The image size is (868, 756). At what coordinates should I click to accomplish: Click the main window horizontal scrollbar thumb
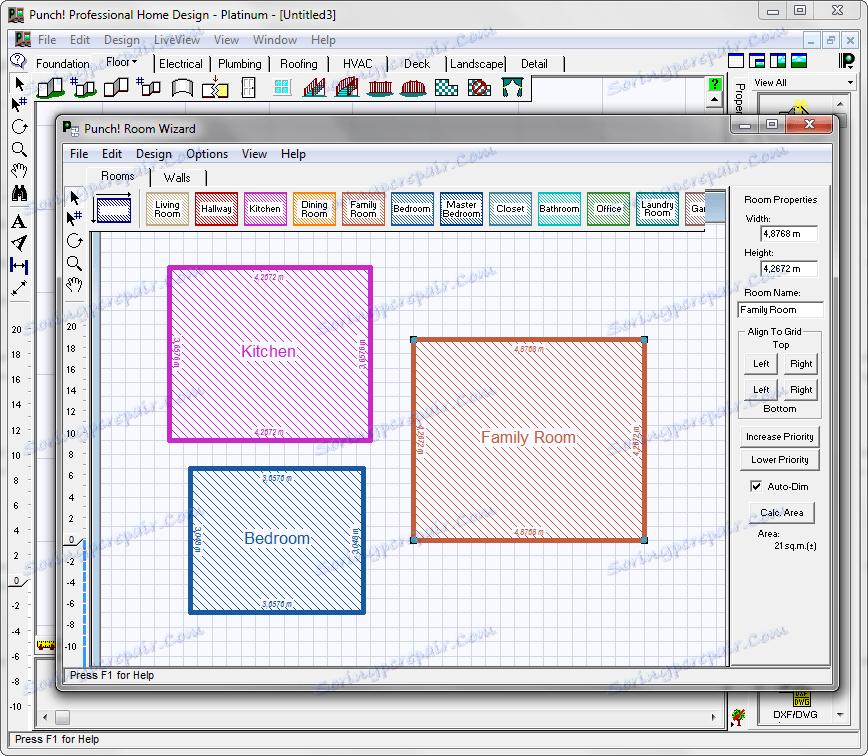point(63,717)
